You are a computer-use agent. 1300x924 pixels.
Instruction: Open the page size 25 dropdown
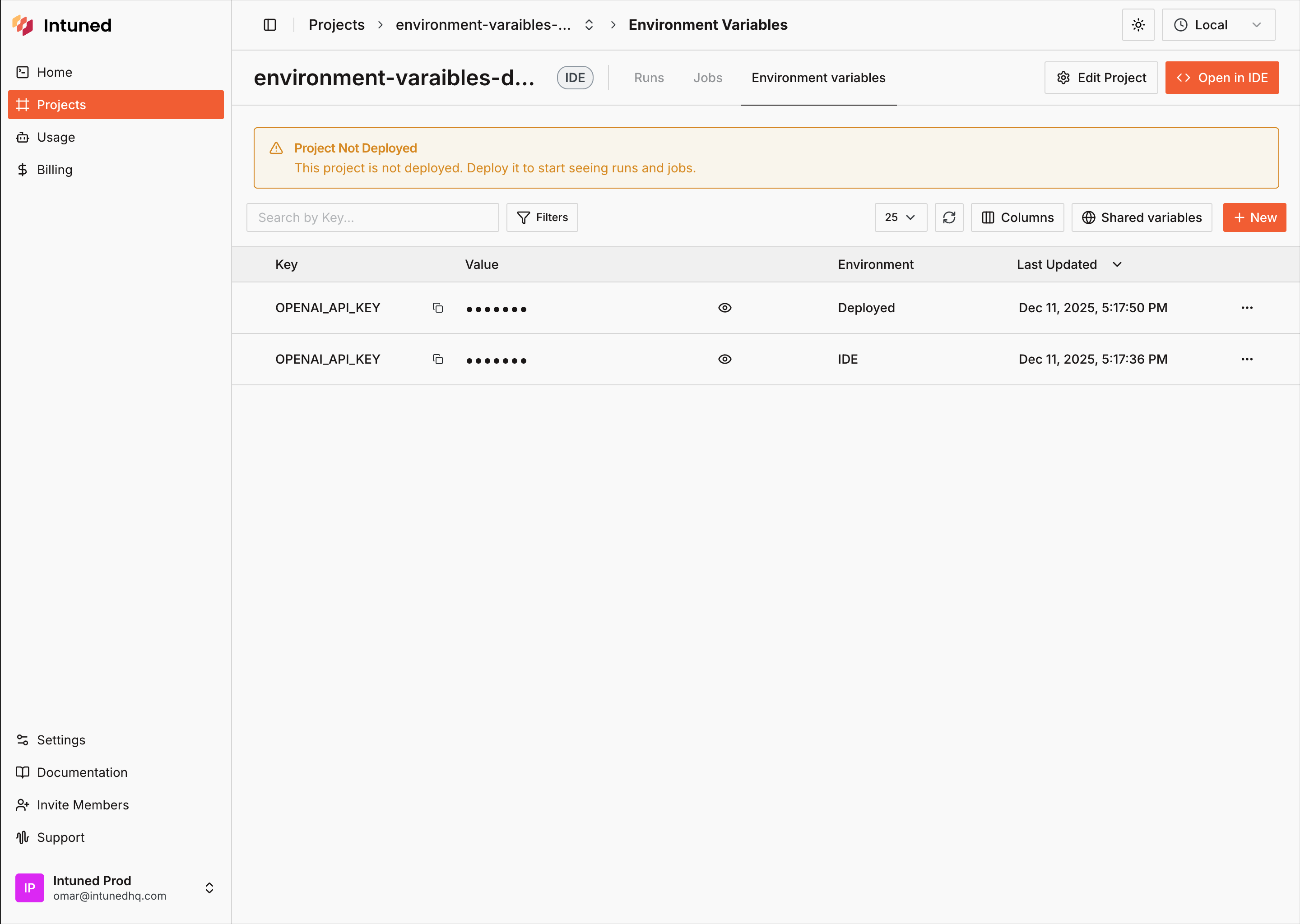point(901,217)
